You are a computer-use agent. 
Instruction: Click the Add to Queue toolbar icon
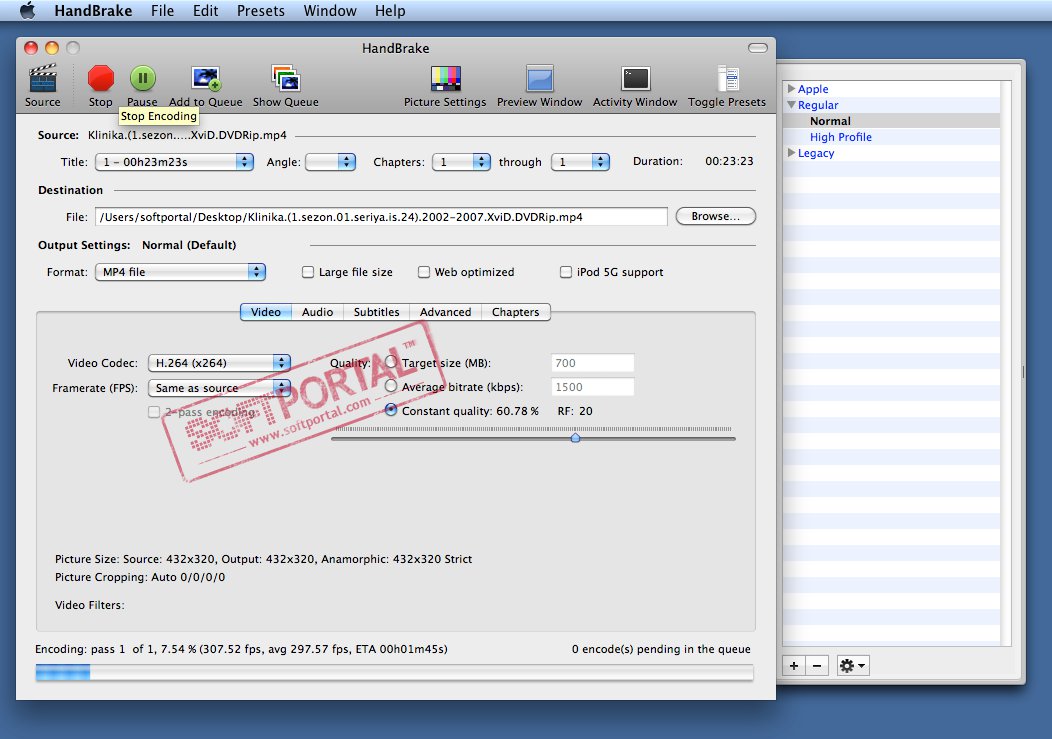(x=205, y=79)
